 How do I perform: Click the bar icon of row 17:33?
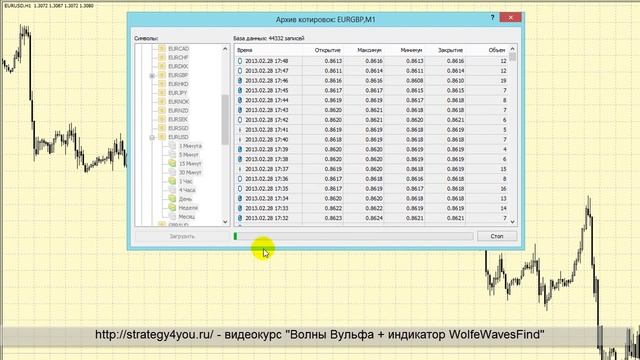240,208
